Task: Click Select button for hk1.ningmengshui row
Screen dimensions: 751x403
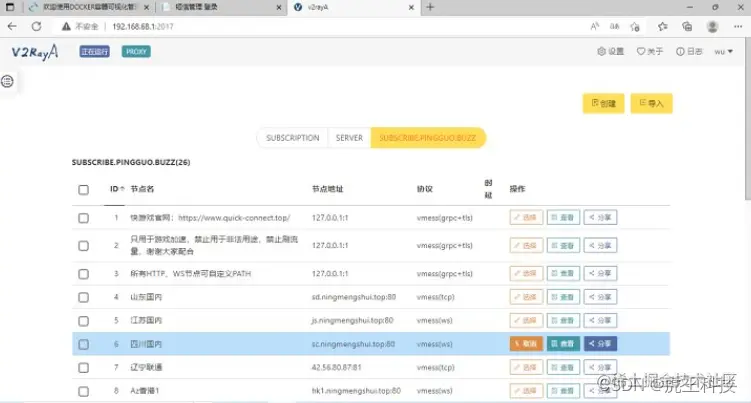Action: (526, 391)
